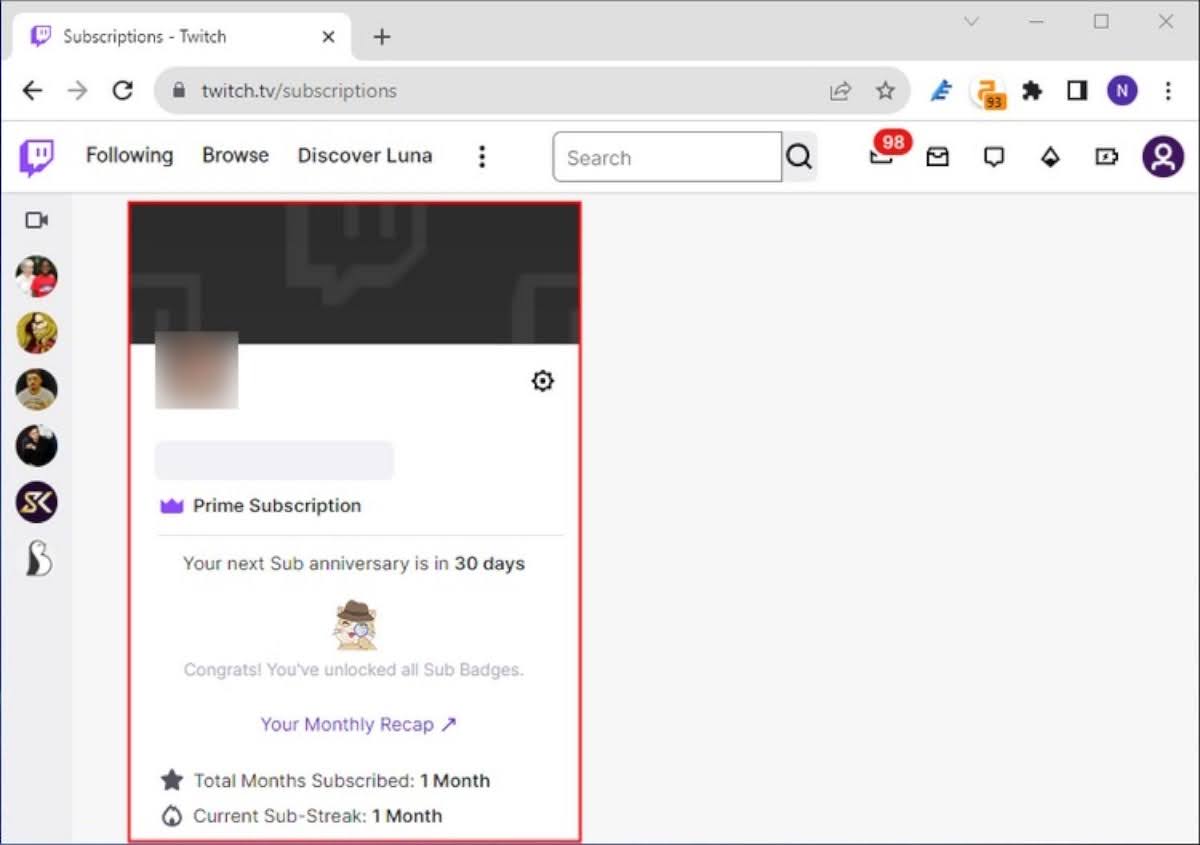1200x845 pixels.
Task: Focus the Twitch Search field
Action: (667, 157)
